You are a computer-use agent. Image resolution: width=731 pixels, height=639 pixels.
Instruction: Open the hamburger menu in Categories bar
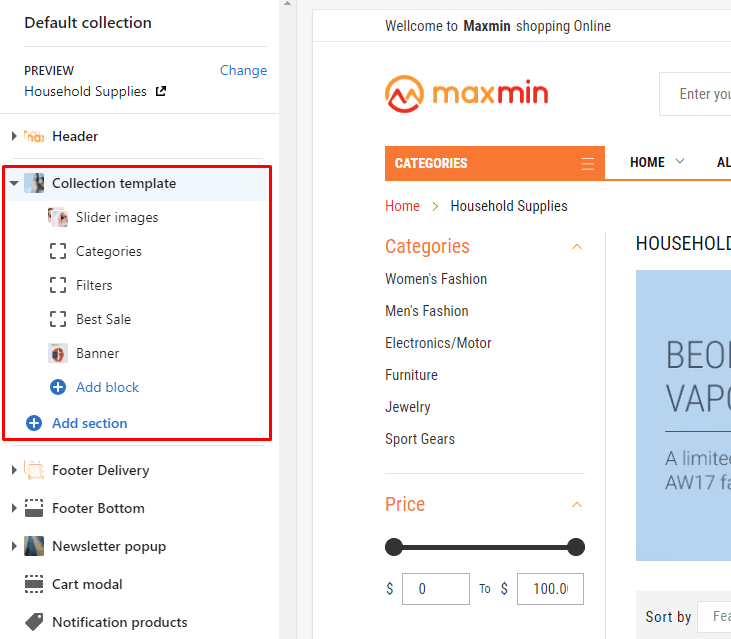[x=587, y=163]
